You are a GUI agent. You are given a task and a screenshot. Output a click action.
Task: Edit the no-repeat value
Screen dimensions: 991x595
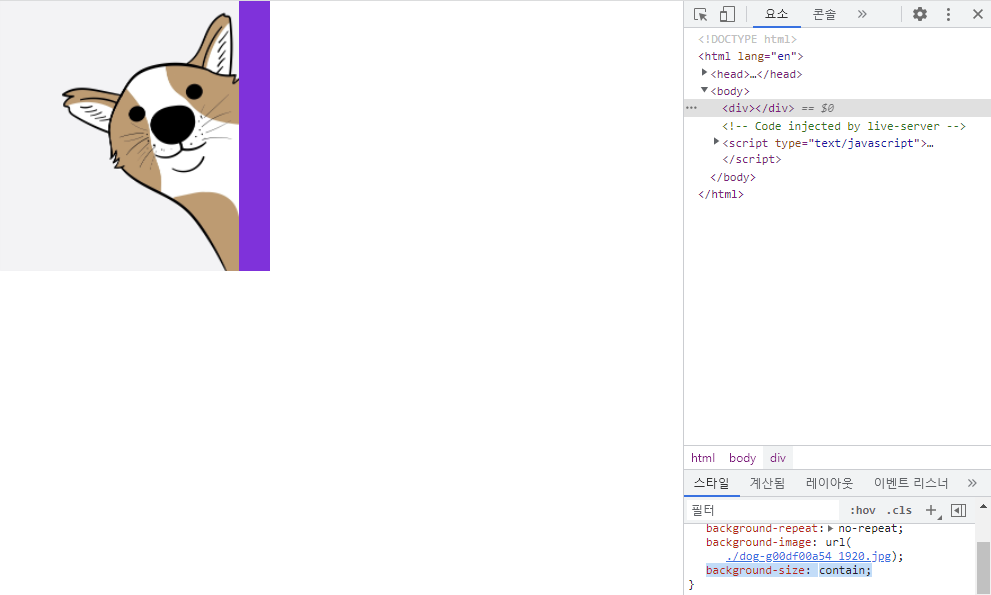[x=867, y=528]
